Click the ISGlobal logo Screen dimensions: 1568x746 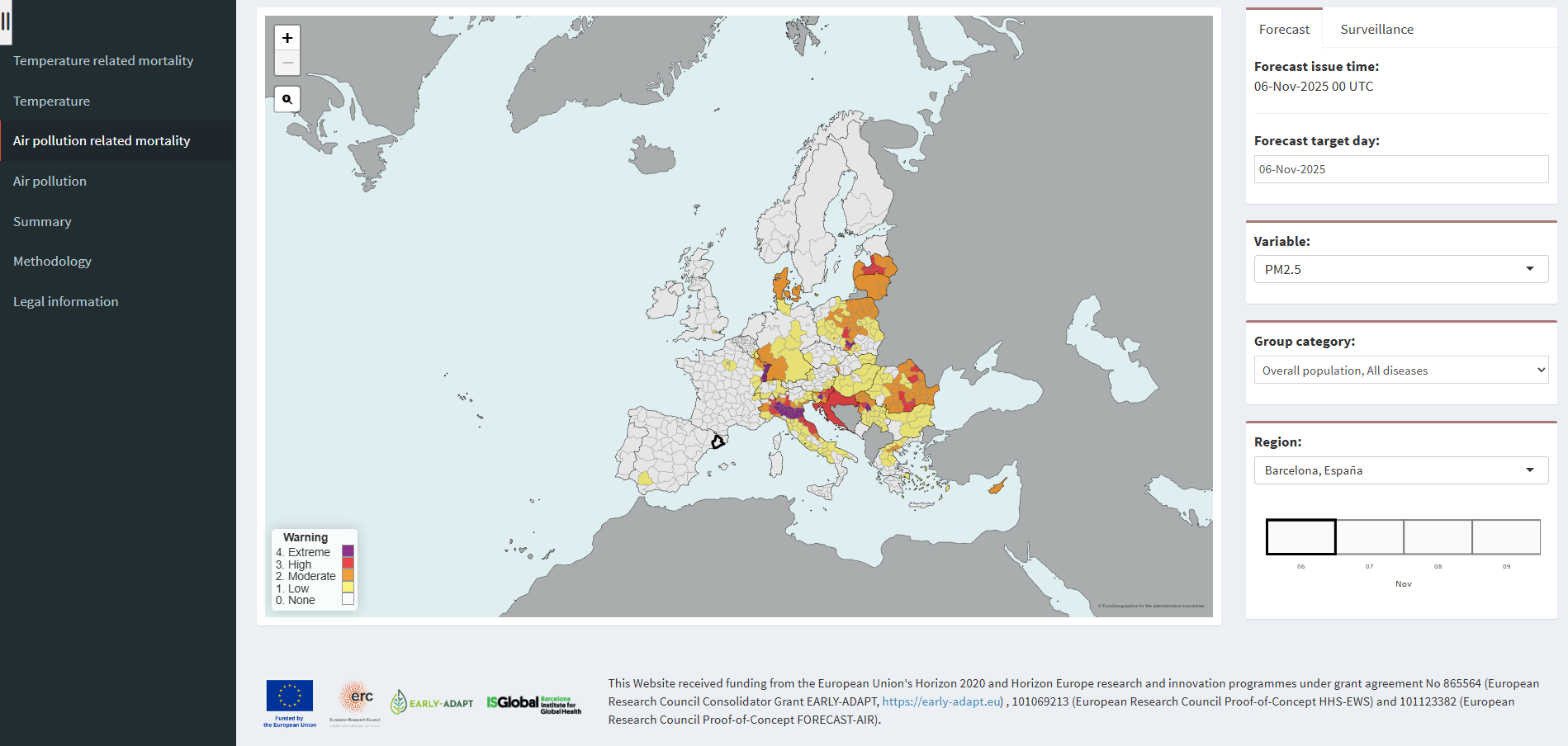[533, 703]
